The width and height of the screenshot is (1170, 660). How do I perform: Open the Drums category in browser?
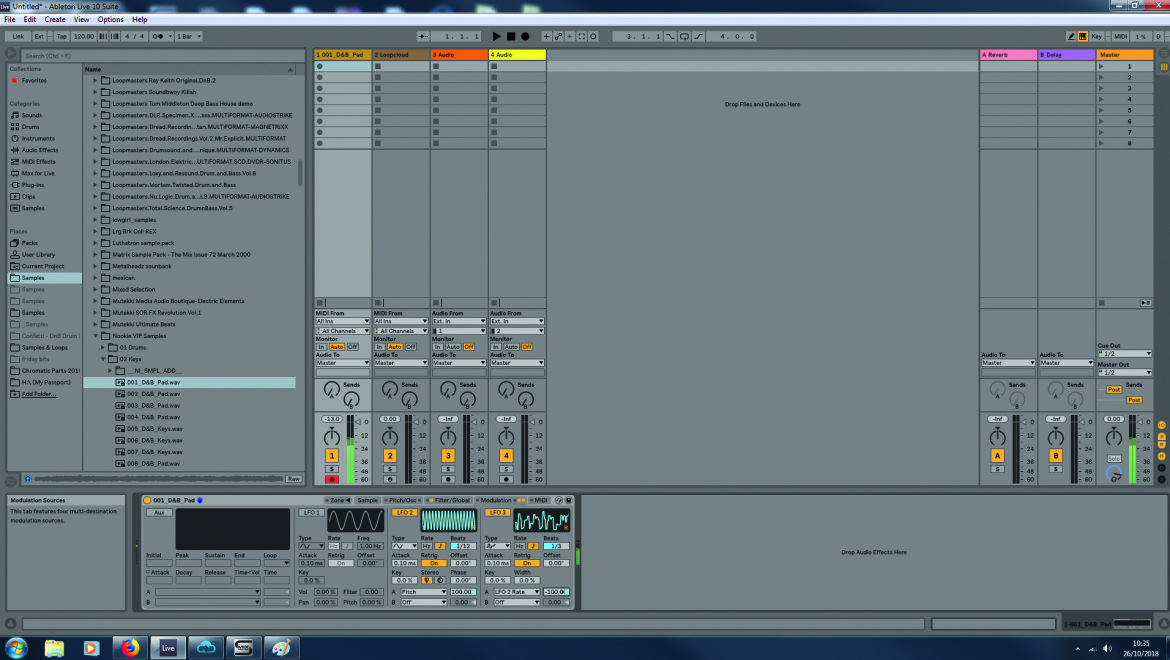(31, 127)
